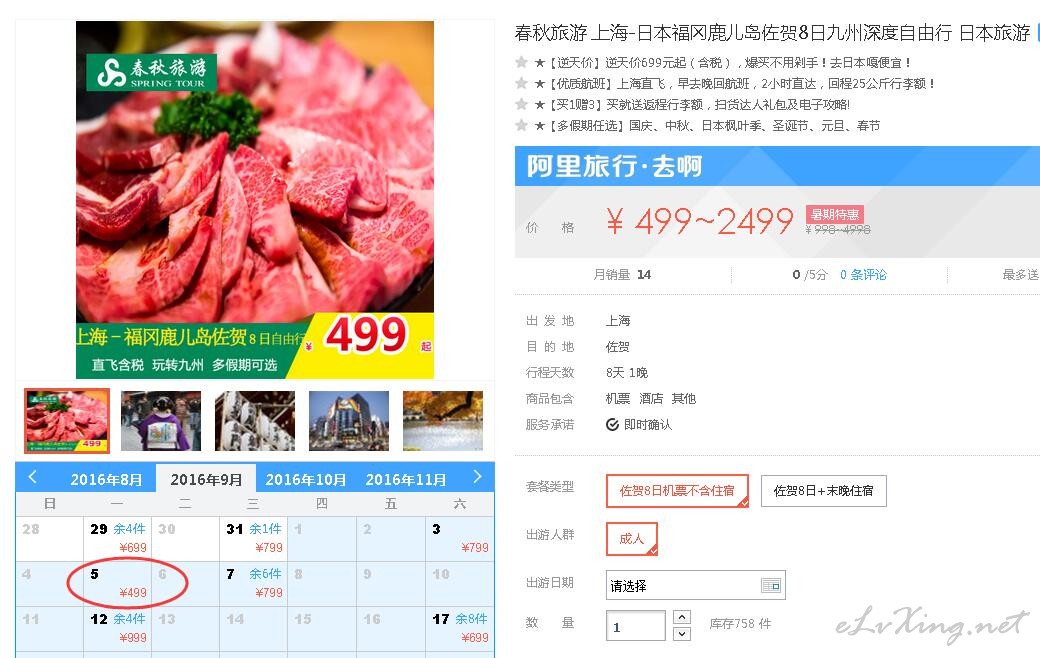Switch calendar to 2016年10月 tab

(x=306, y=479)
